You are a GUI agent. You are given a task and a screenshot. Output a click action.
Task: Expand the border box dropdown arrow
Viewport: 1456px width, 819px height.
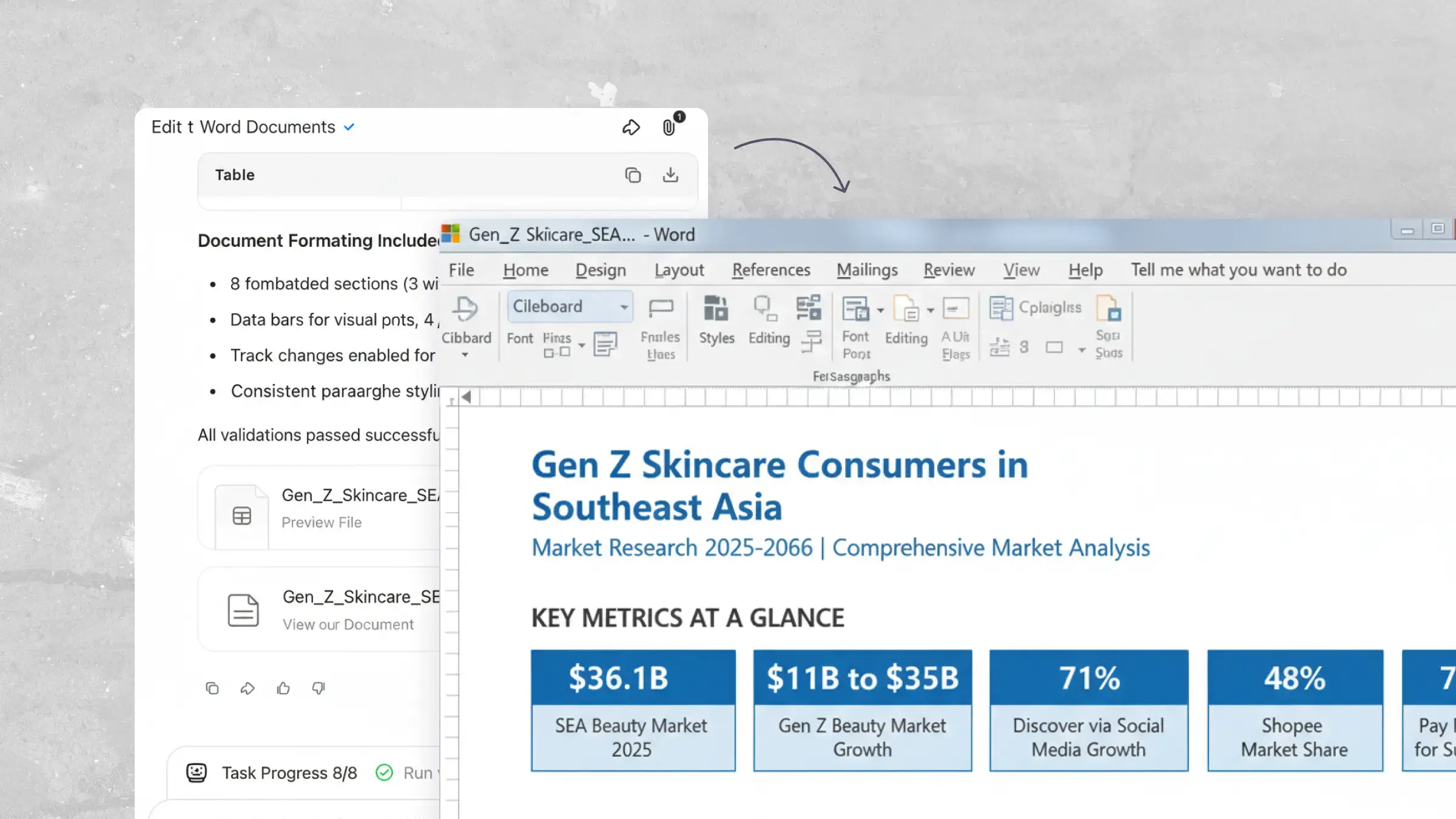point(1082,350)
